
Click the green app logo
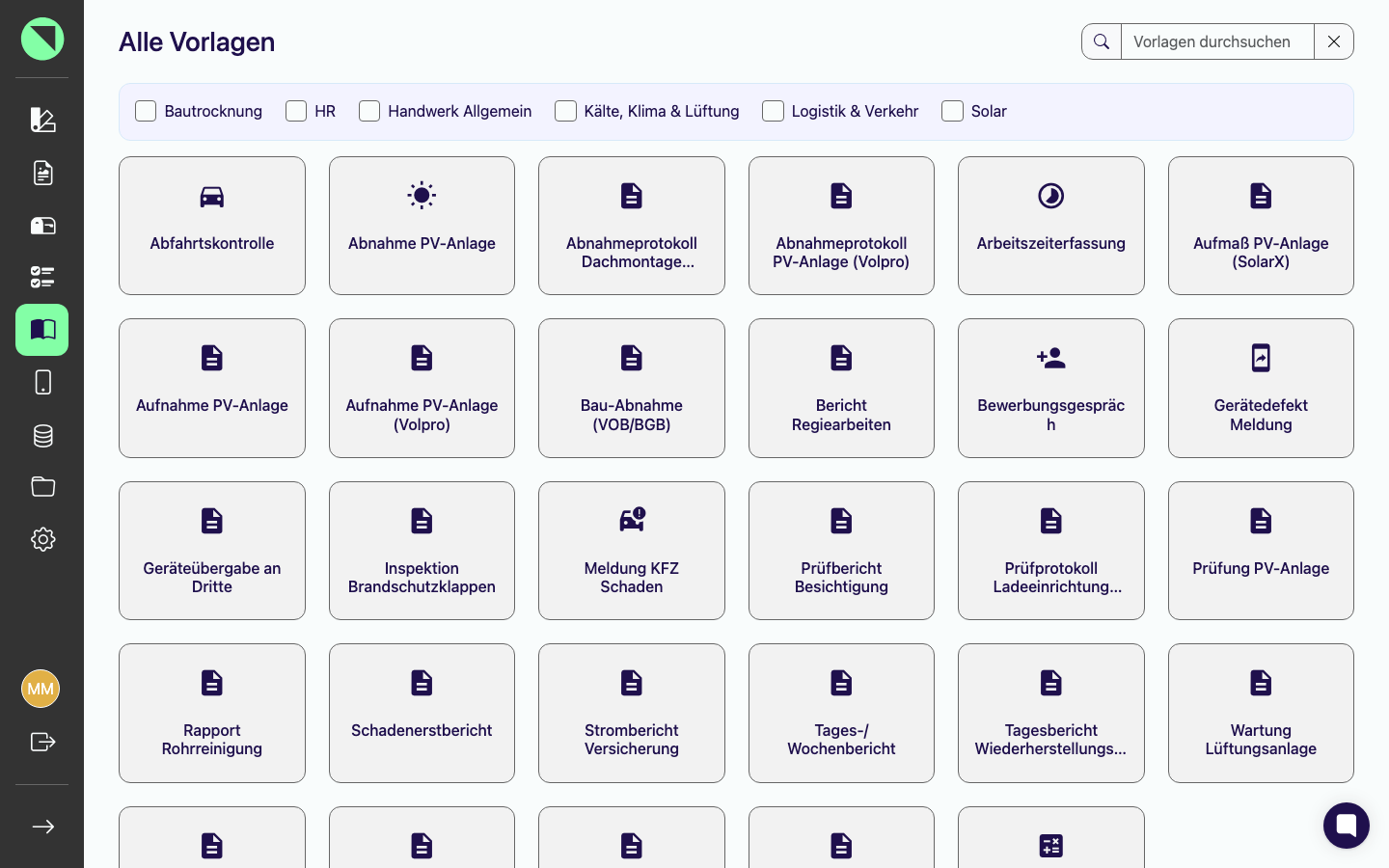(x=42, y=39)
